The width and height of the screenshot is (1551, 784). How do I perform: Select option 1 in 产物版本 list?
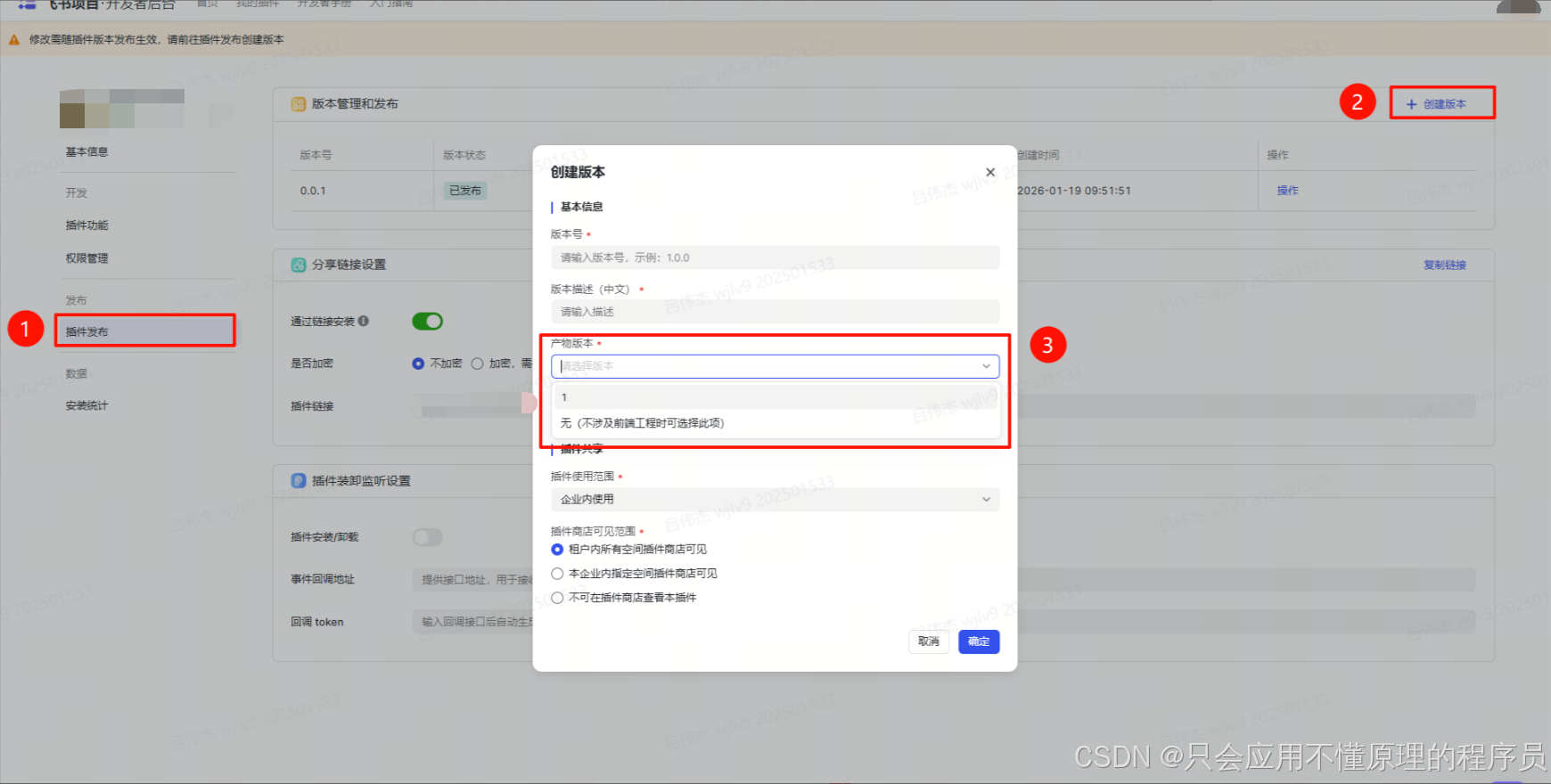point(775,397)
